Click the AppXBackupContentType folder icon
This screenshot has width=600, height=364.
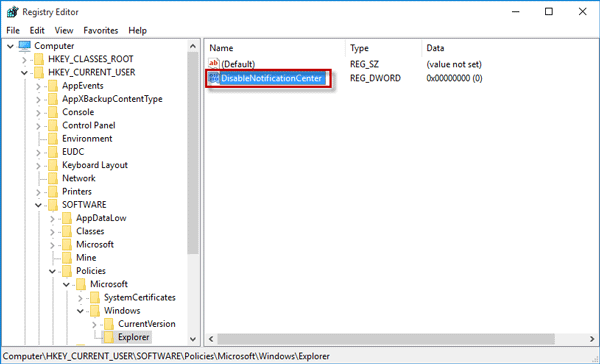click(x=53, y=99)
